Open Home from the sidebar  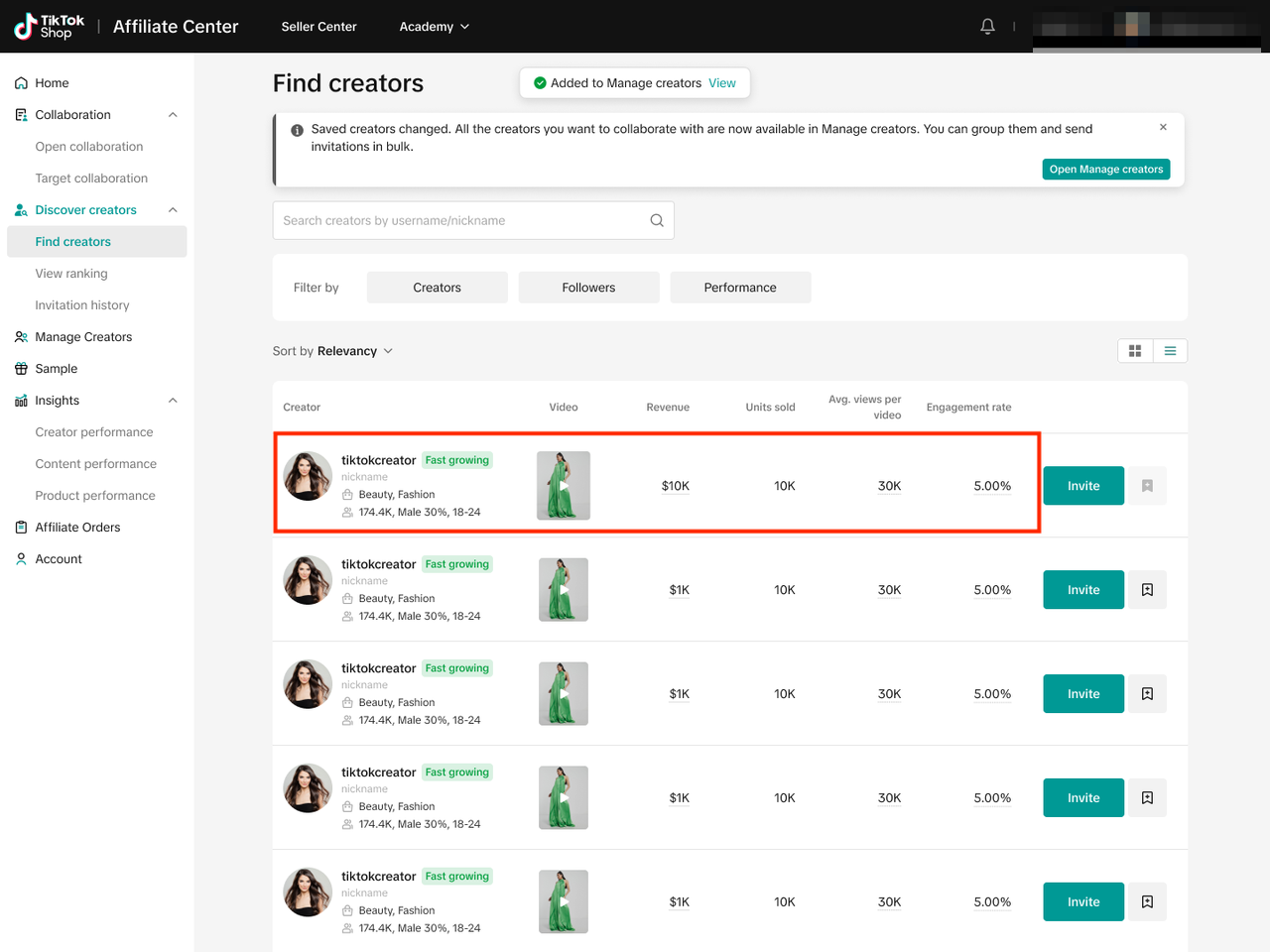coord(52,83)
